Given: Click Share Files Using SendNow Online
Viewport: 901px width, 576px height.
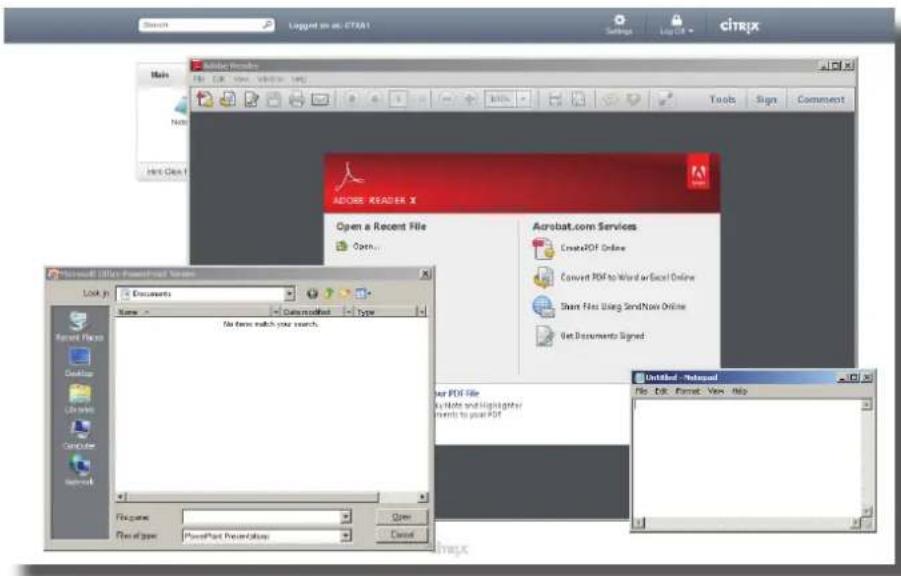Looking at the screenshot, I should coord(623,306).
